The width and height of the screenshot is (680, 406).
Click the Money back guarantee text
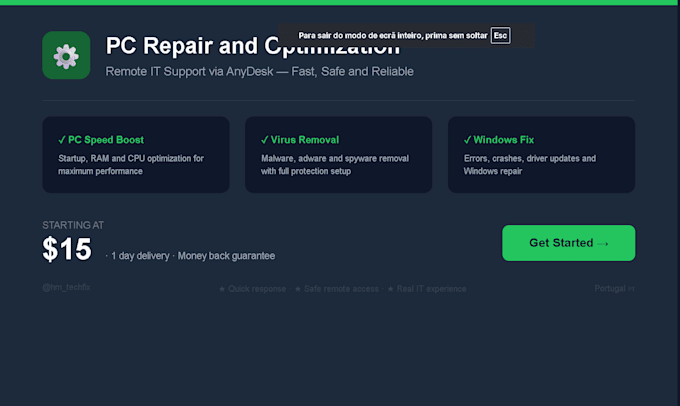[x=226, y=256]
